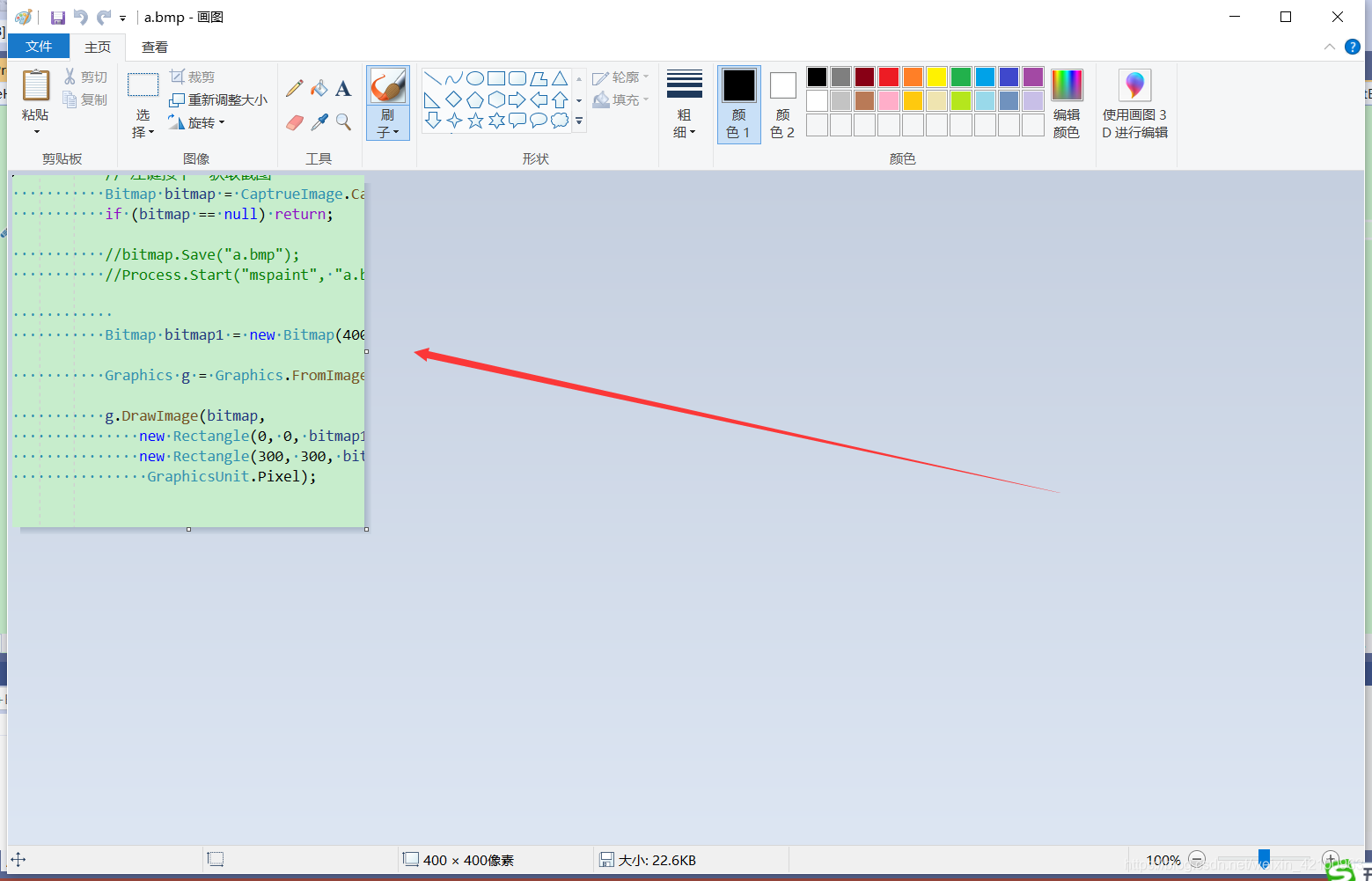The height and width of the screenshot is (881, 1372).
Task: Open the Quick Access Toolbar customize arrow
Action: pyautogui.click(x=123, y=18)
